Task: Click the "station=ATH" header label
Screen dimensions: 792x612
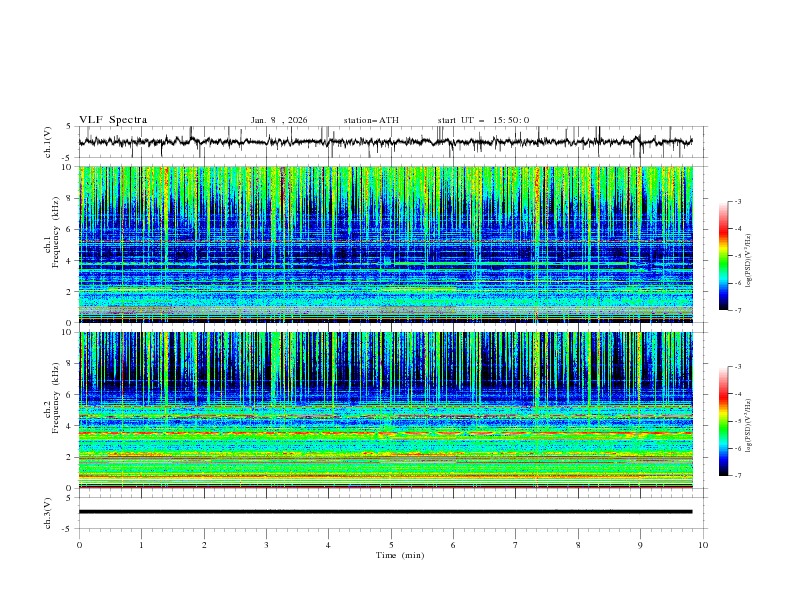Action: [x=371, y=120]
